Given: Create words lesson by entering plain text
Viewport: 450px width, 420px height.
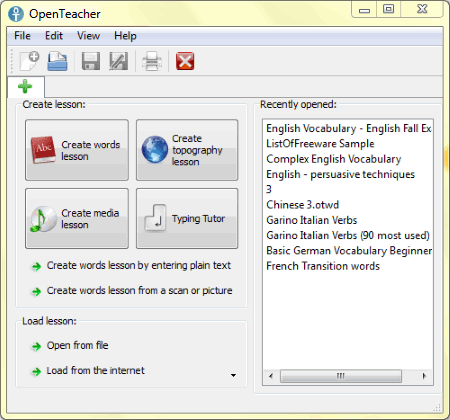Looking at the screenshot, I should click(131, 266).
